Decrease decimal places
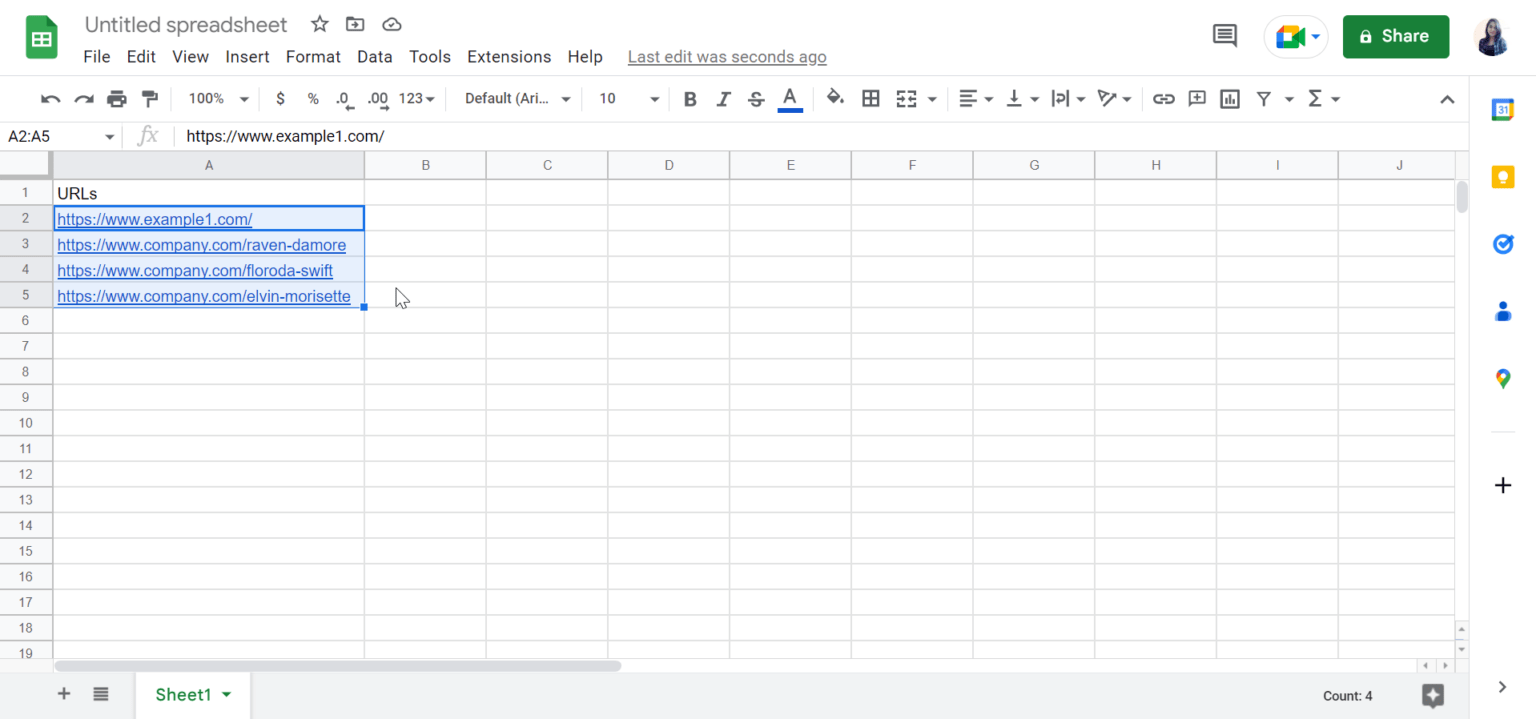 344,98
